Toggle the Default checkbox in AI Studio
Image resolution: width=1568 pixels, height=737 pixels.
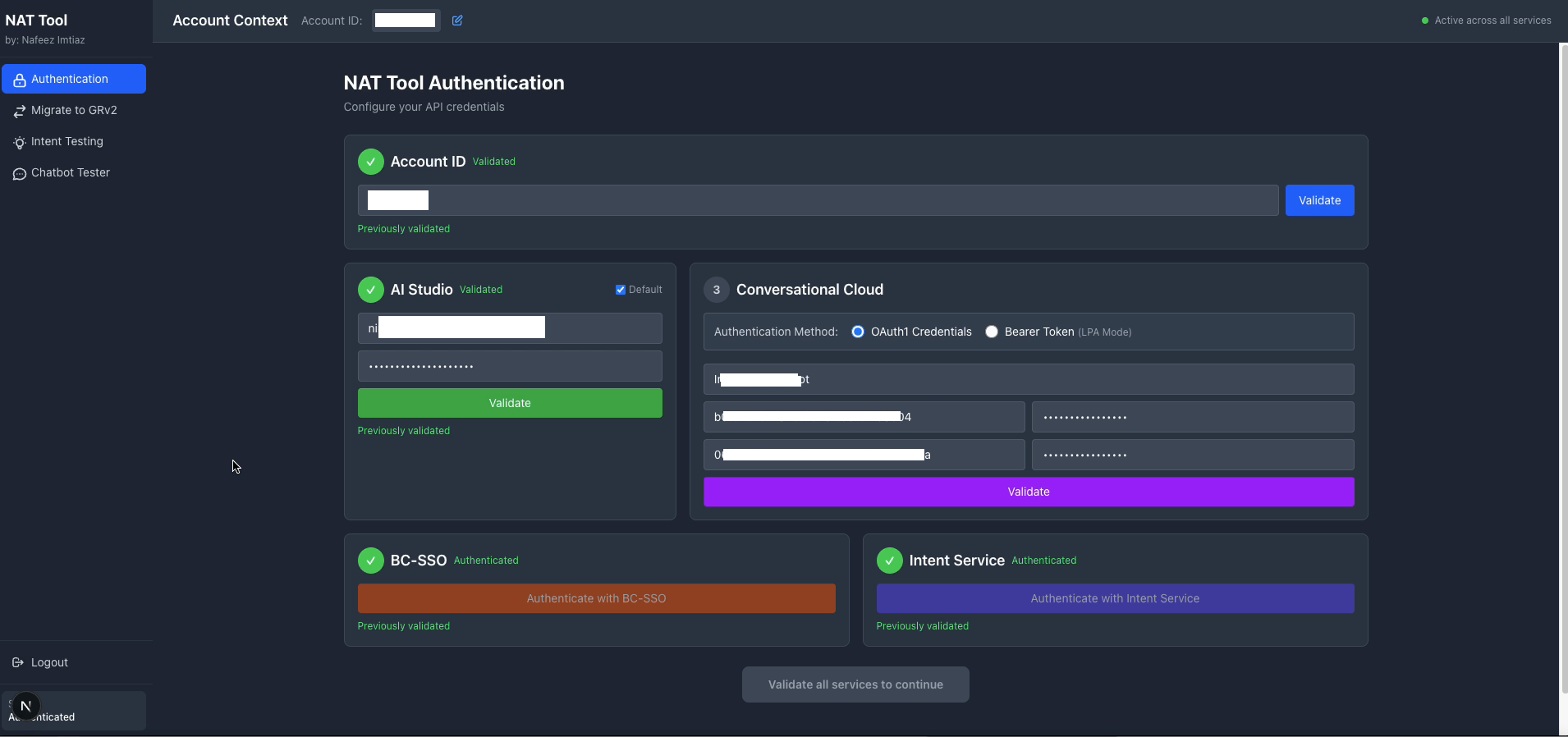[x=621, y=290]
